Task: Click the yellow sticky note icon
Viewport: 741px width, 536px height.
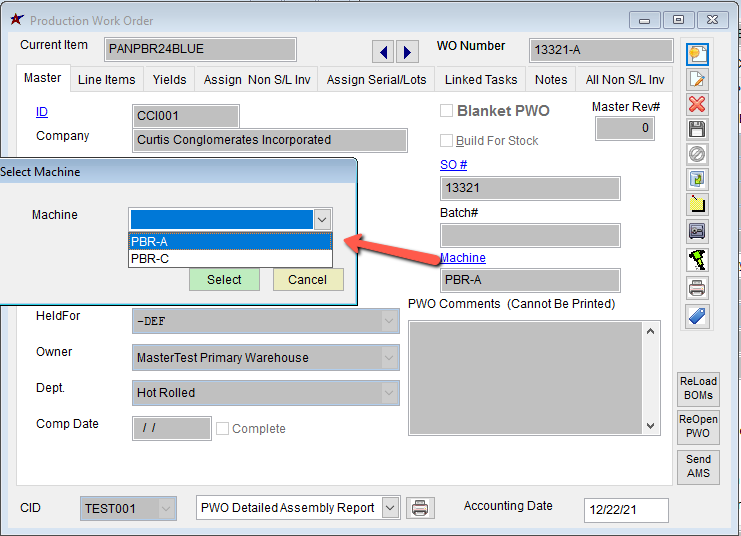Action: point(697,205)
